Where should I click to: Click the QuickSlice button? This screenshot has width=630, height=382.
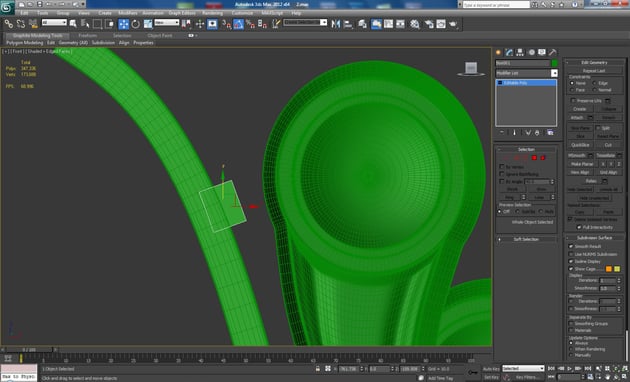click(x=580, y=145)
